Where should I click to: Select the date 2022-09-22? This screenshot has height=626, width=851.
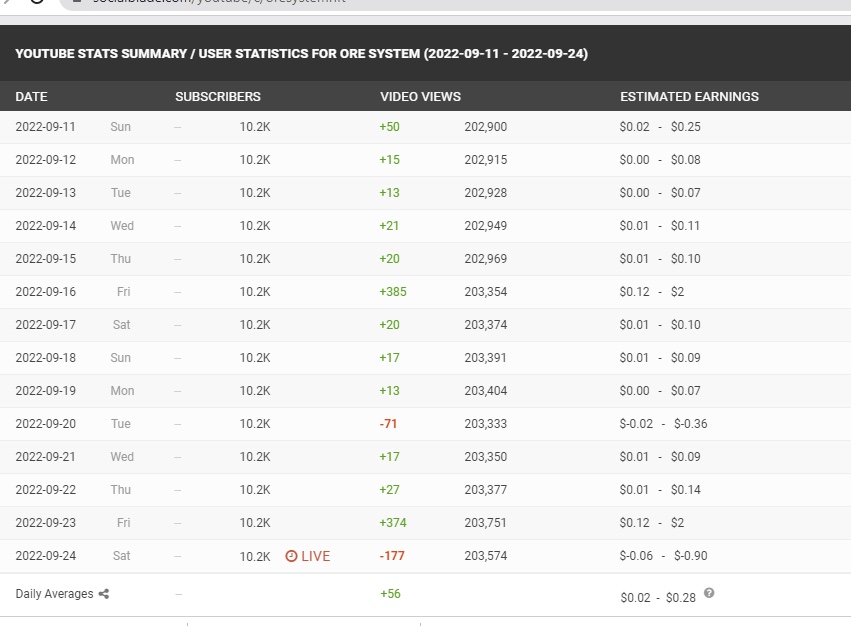pos(46,490)
